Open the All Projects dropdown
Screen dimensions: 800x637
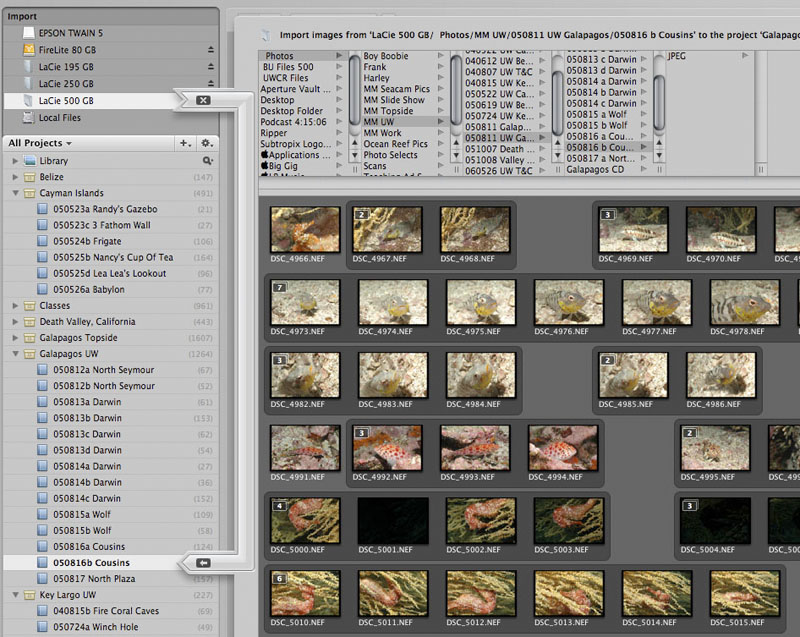point(40,143)
